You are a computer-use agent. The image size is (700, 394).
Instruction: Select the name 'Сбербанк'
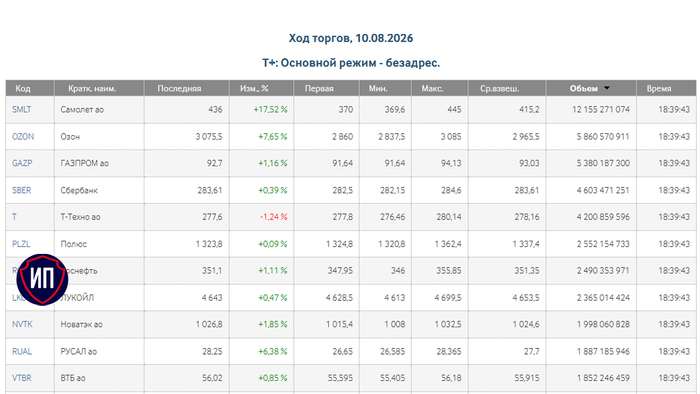pos(79,190)
